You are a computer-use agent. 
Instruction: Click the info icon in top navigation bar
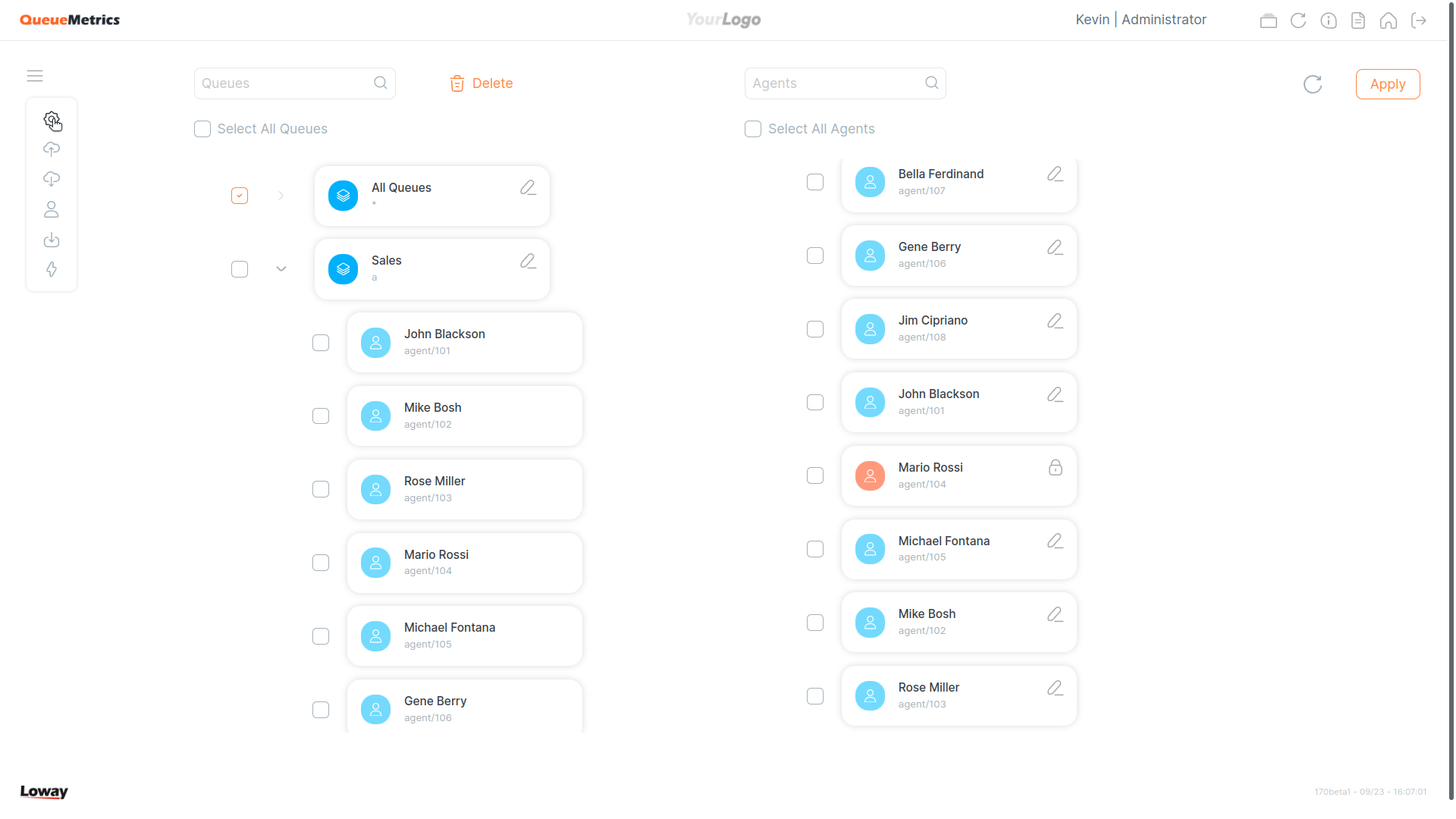coord(1328,20)
